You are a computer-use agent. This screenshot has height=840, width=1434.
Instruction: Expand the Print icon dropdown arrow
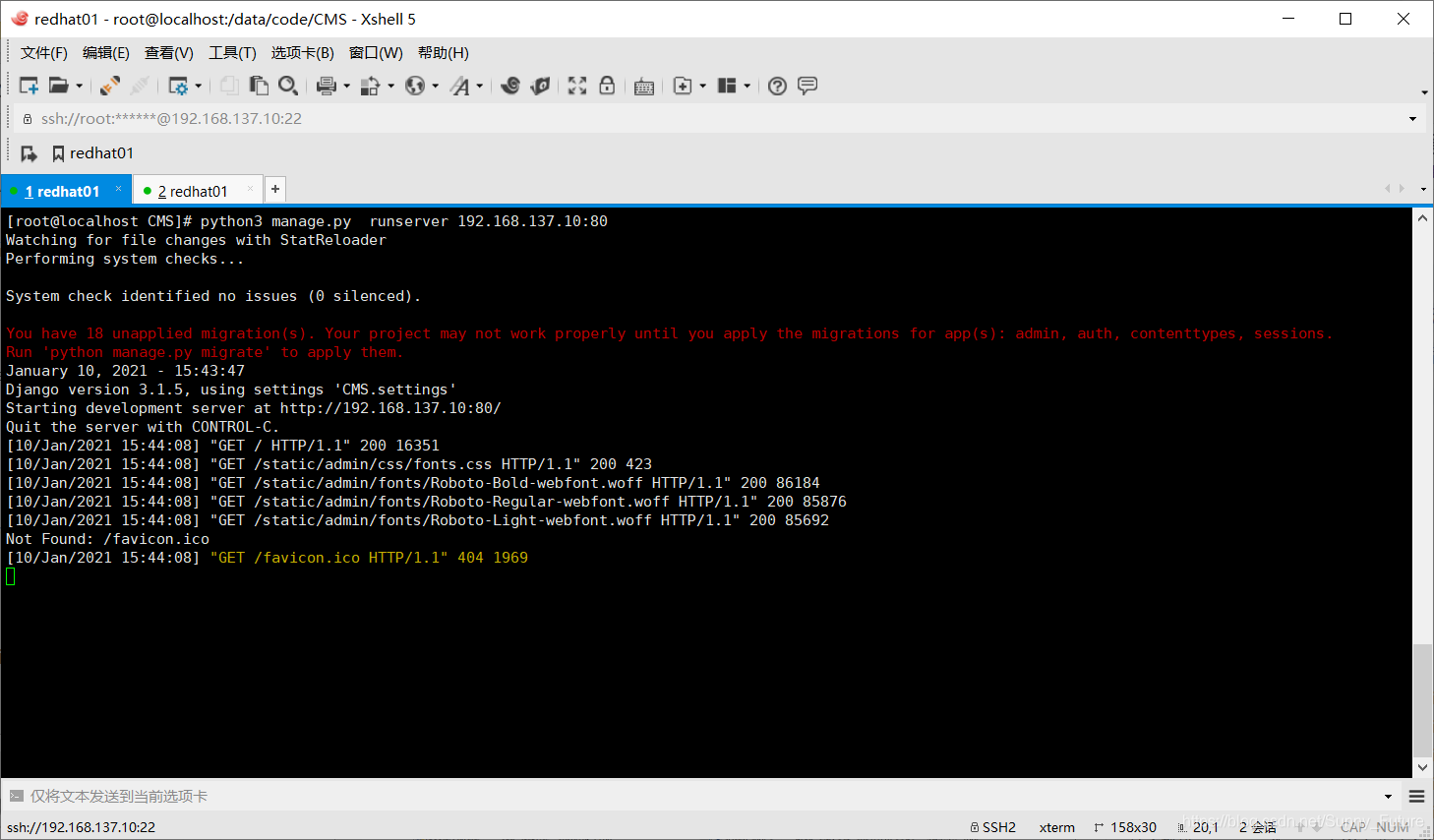pyautogui.click(x=347, y=86)
